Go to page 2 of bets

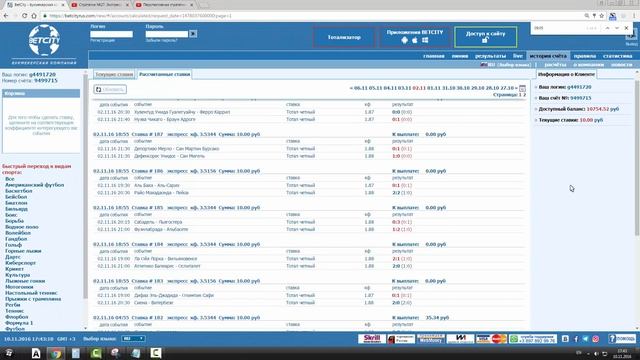[x=524, y=95]
